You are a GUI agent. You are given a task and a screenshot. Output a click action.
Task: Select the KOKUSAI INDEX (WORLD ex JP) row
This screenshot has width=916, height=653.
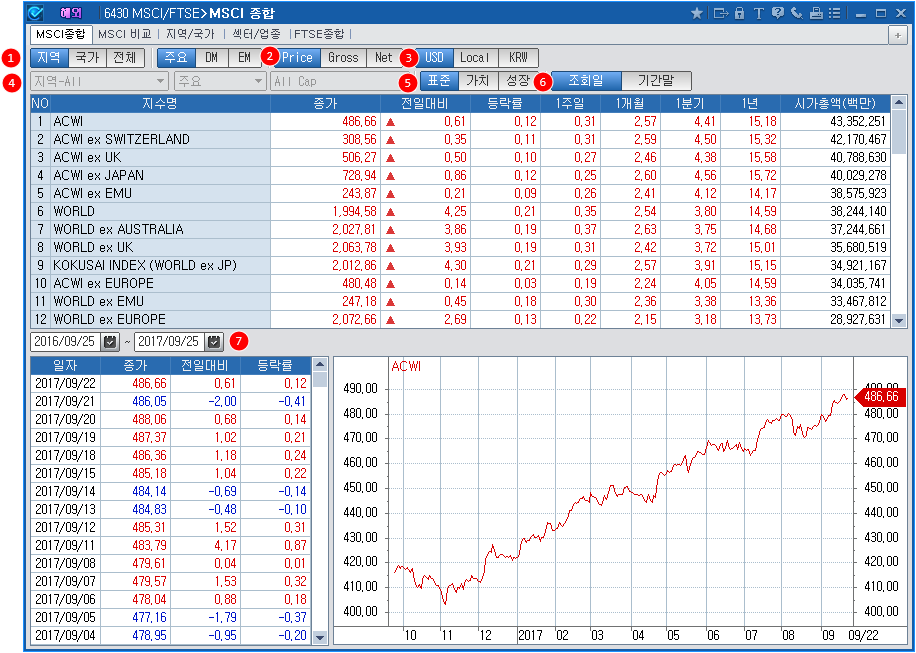click(x=460, y=265)
